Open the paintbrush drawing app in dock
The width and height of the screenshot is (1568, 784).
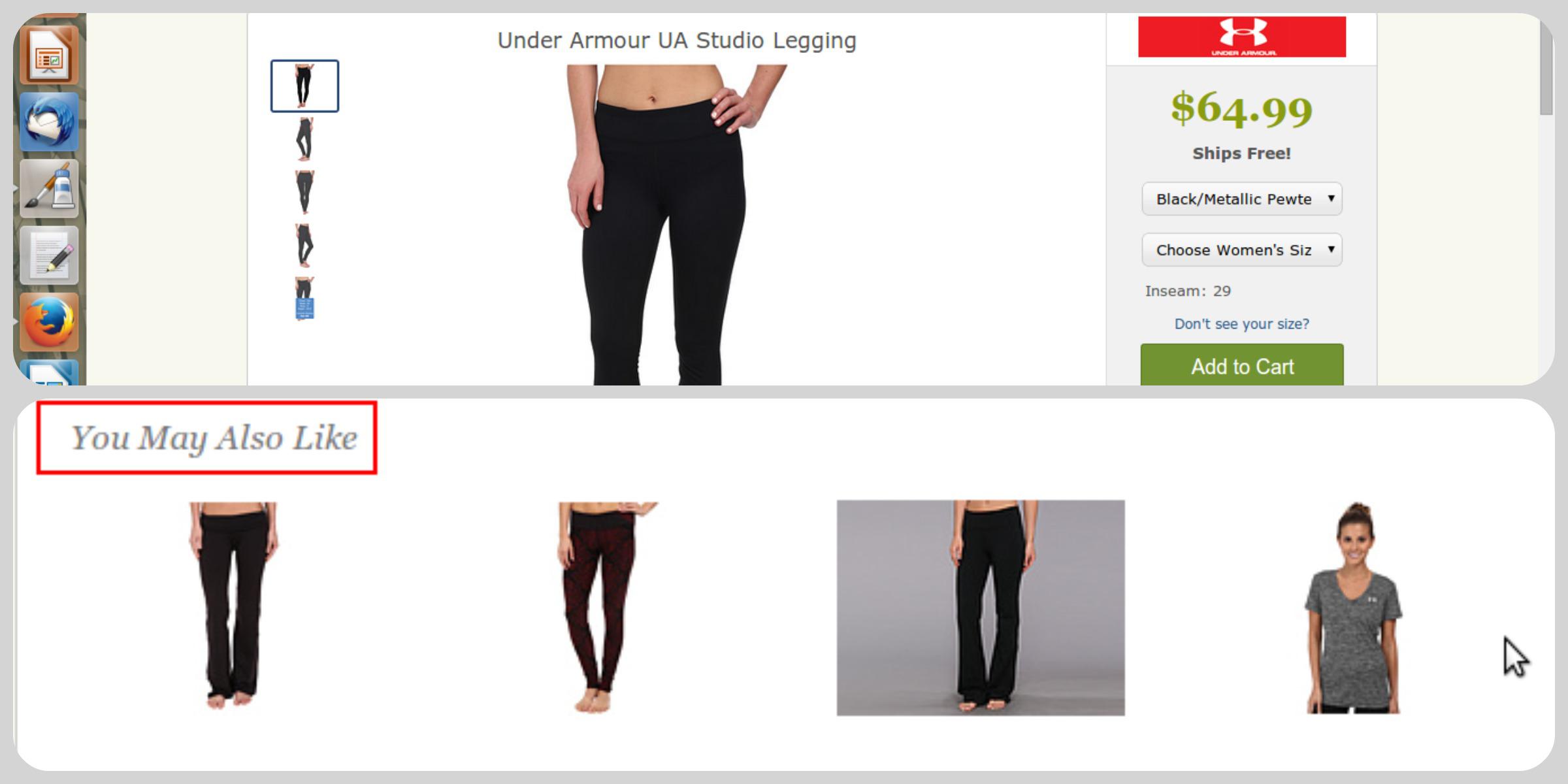pos(49,189)
